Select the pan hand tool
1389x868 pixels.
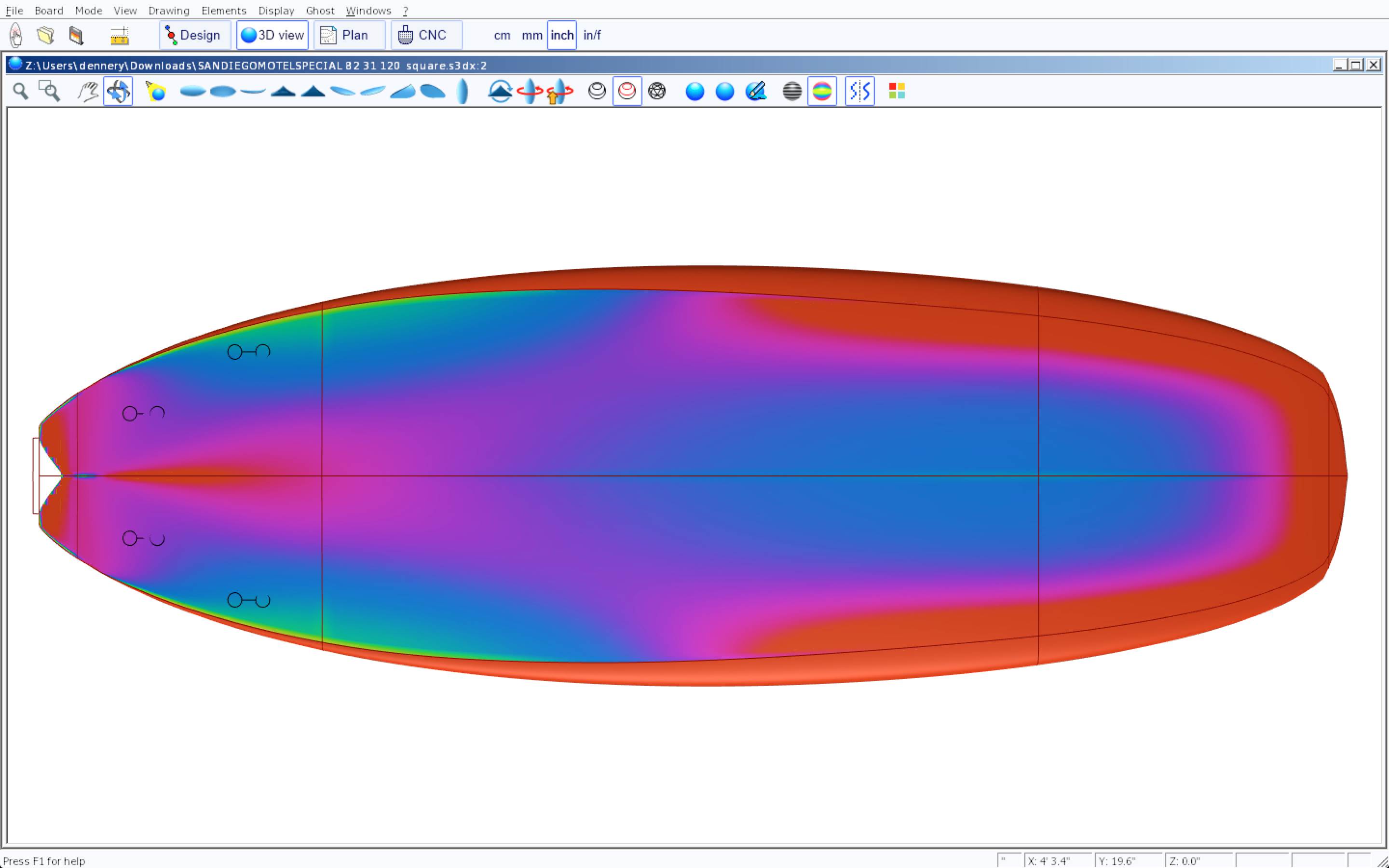pyautogui.click(x=88, y=91)
